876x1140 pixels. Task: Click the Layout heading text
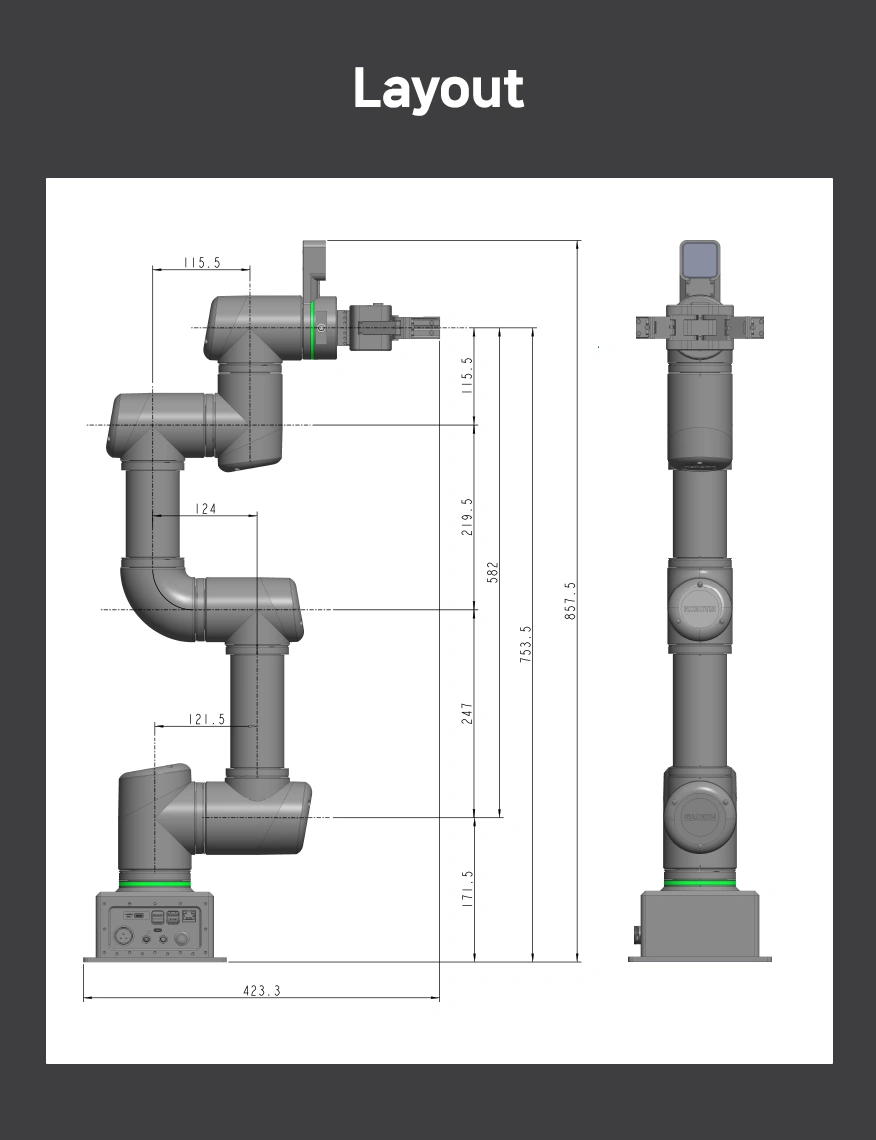[x=438, y=89]
